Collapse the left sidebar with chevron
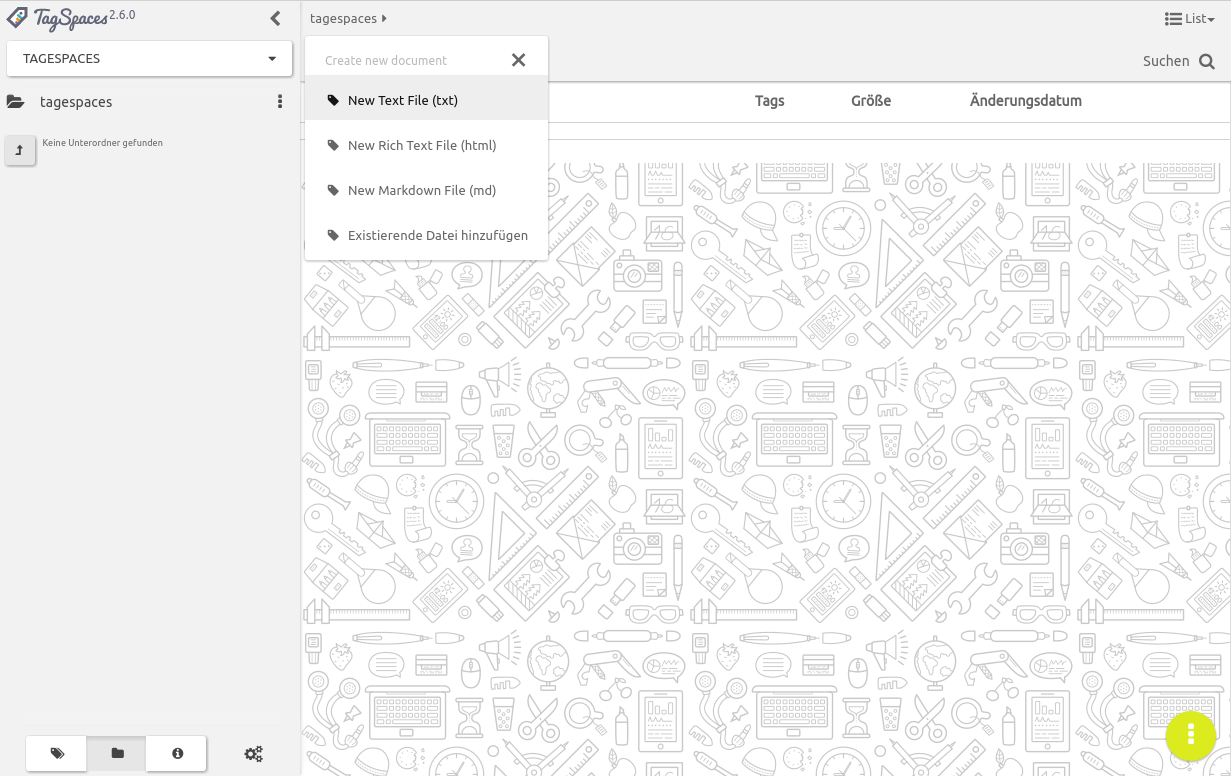Image resolution: width=1231 pixels, height=776 pixels. [x=276, y=18]
